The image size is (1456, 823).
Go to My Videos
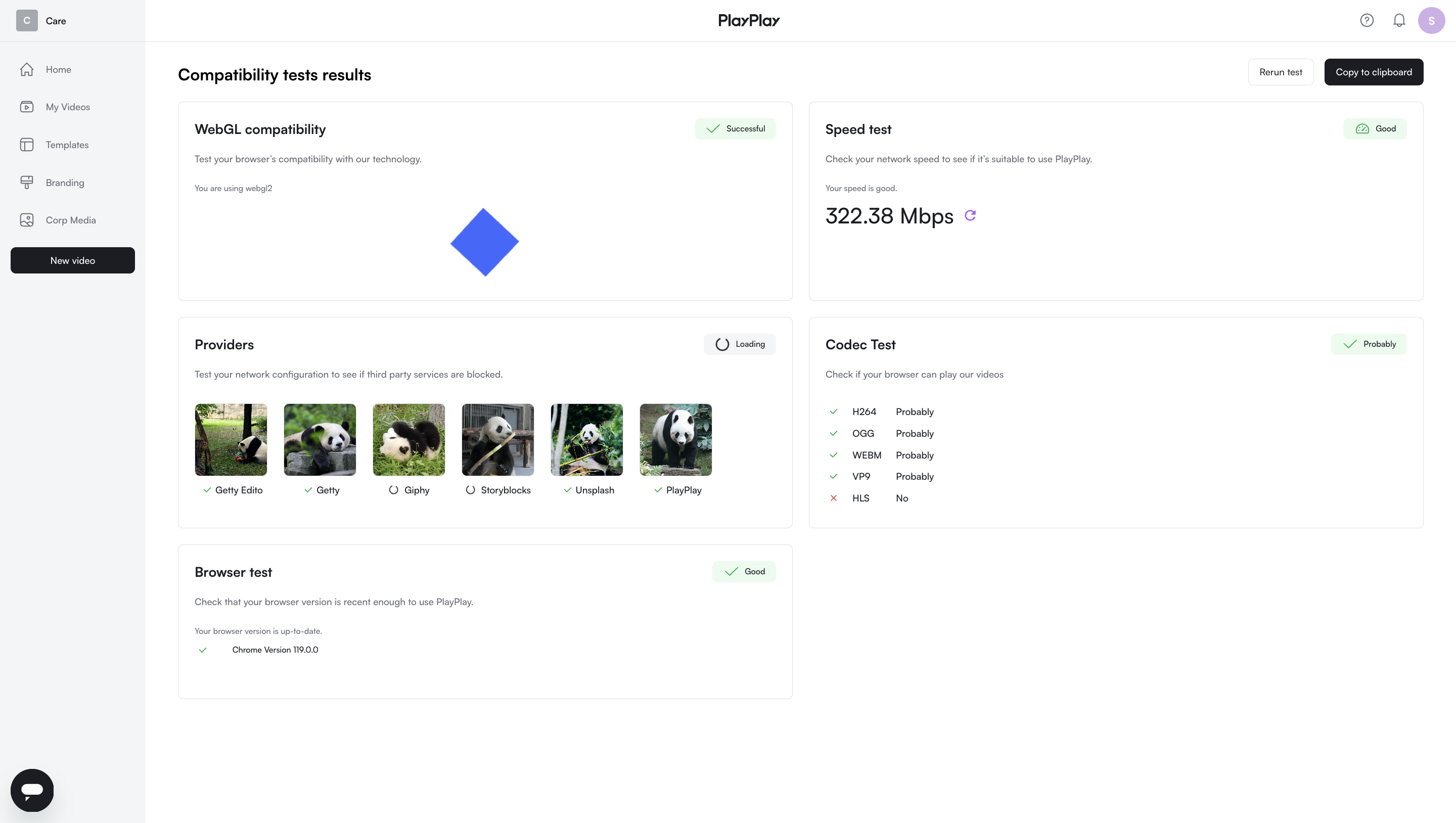pos(68,107)
